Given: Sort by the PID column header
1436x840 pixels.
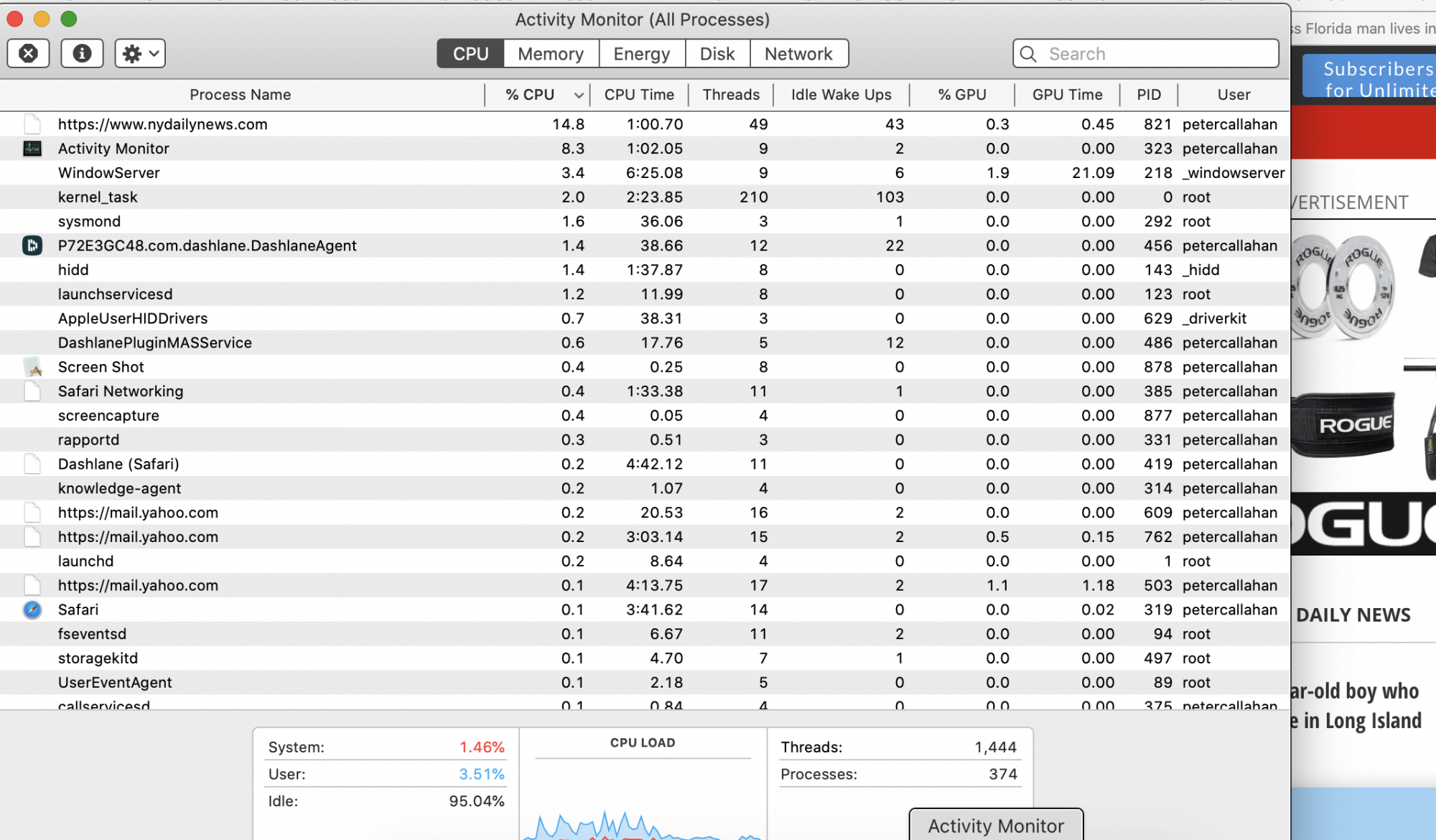Looking at the screenshot, I should click(1149, 95).
